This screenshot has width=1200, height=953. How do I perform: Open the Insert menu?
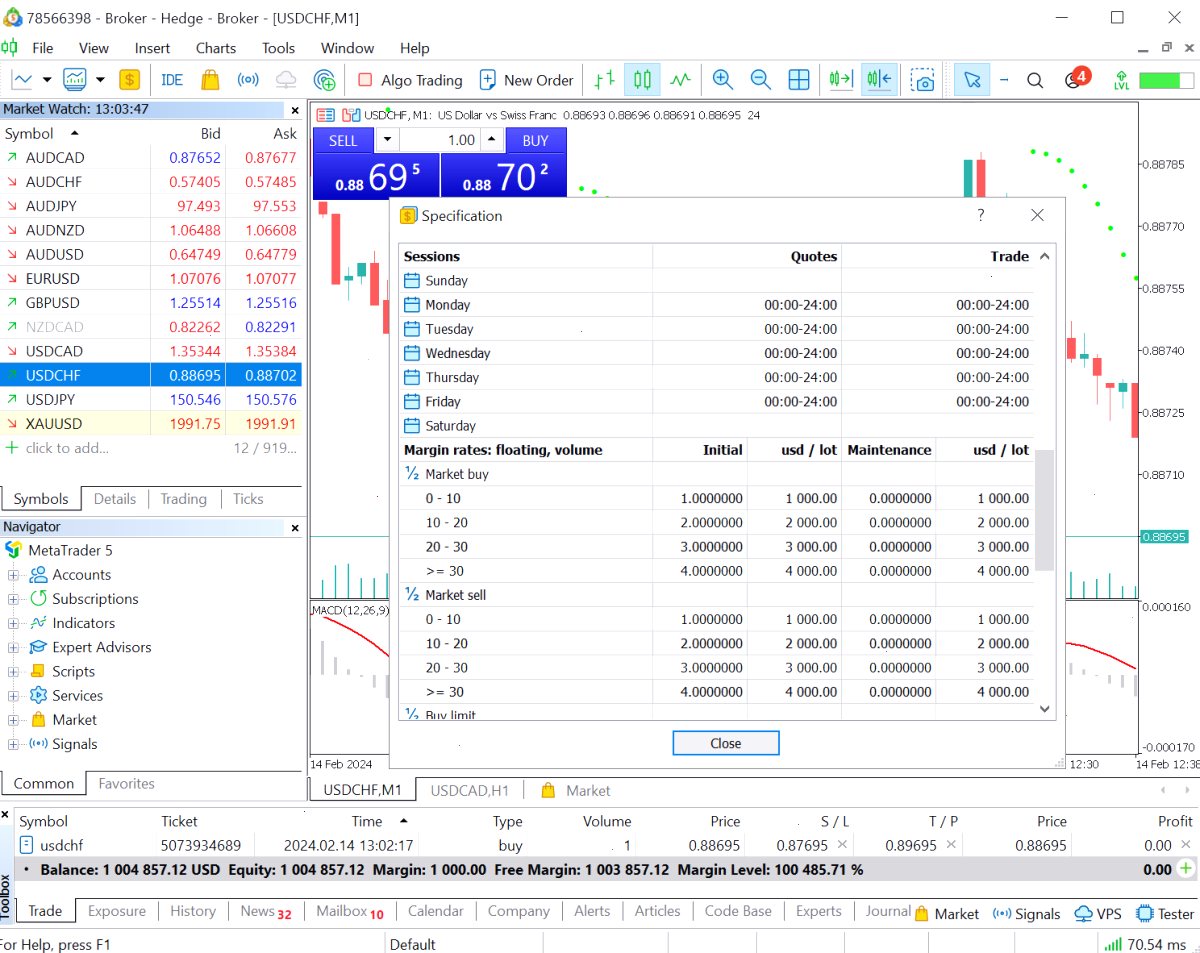[152, 48]
